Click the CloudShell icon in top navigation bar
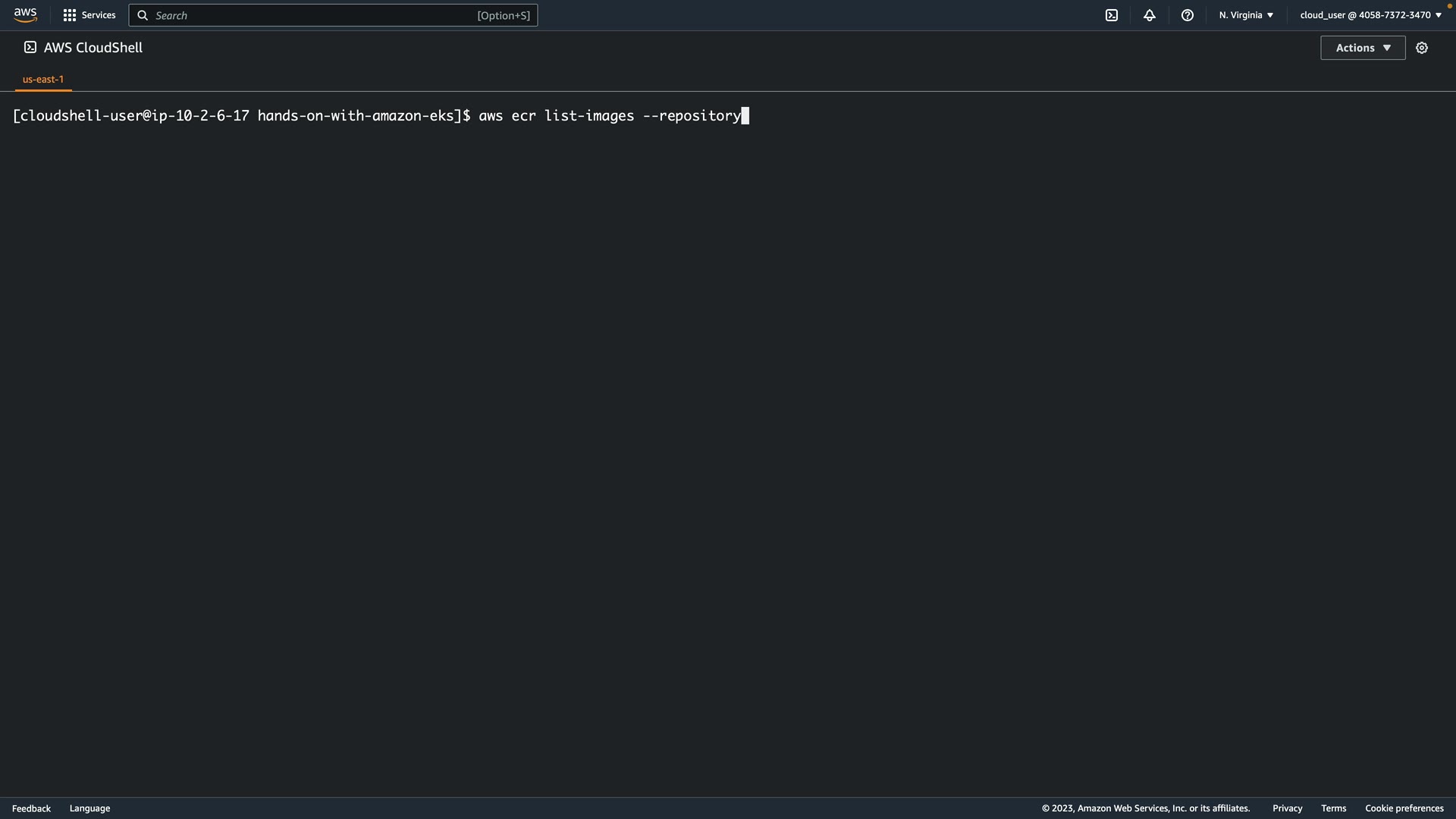 tap(1112, 15)
